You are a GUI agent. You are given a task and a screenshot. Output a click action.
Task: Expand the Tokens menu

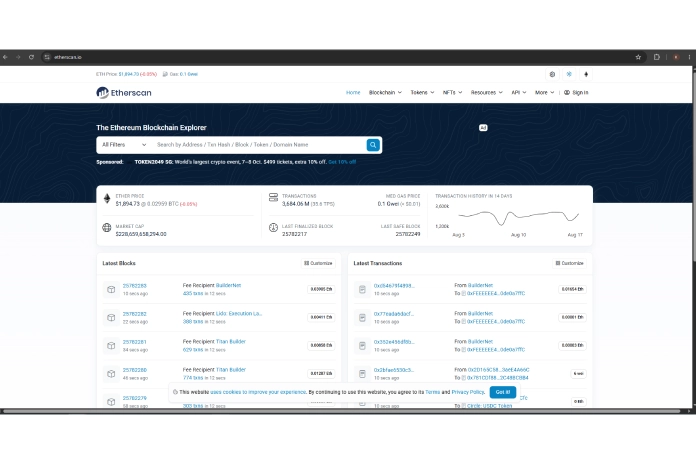[422, 92]
